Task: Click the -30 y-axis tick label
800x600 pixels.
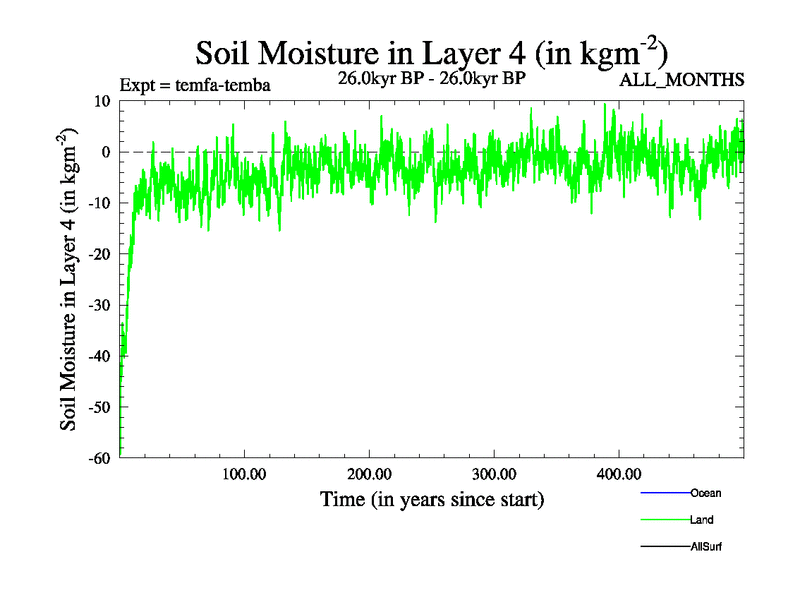Action: pyautogui.click(x=98, y=305)
